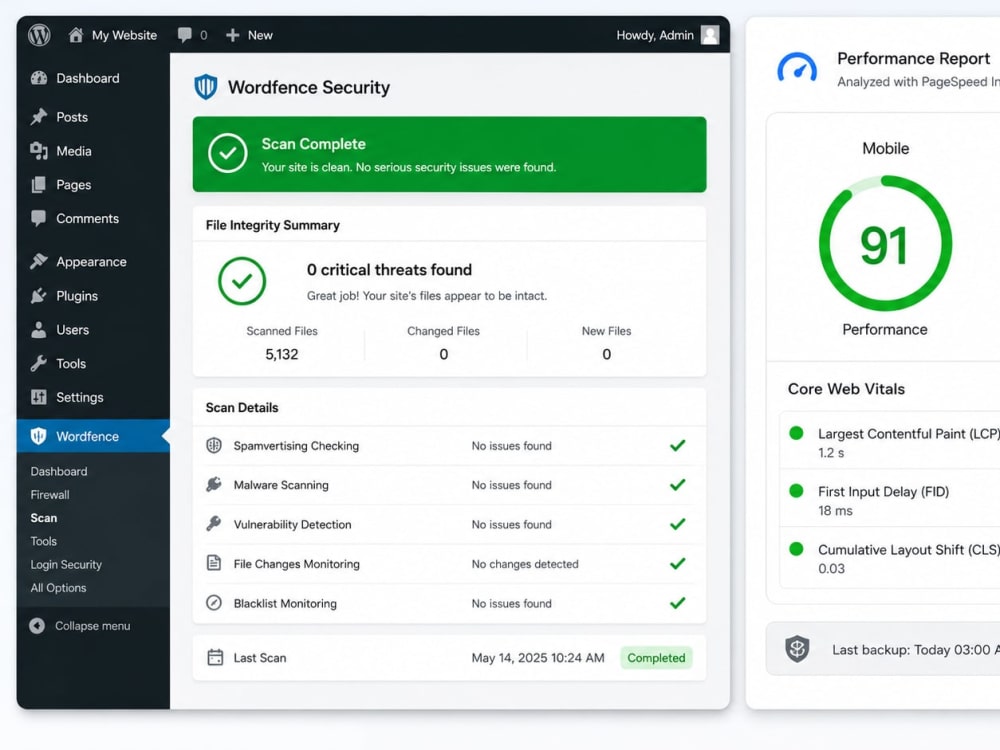Click the Completed status badge
The width and height of the screenshot is (1000, 750).
tap(656, 658)
